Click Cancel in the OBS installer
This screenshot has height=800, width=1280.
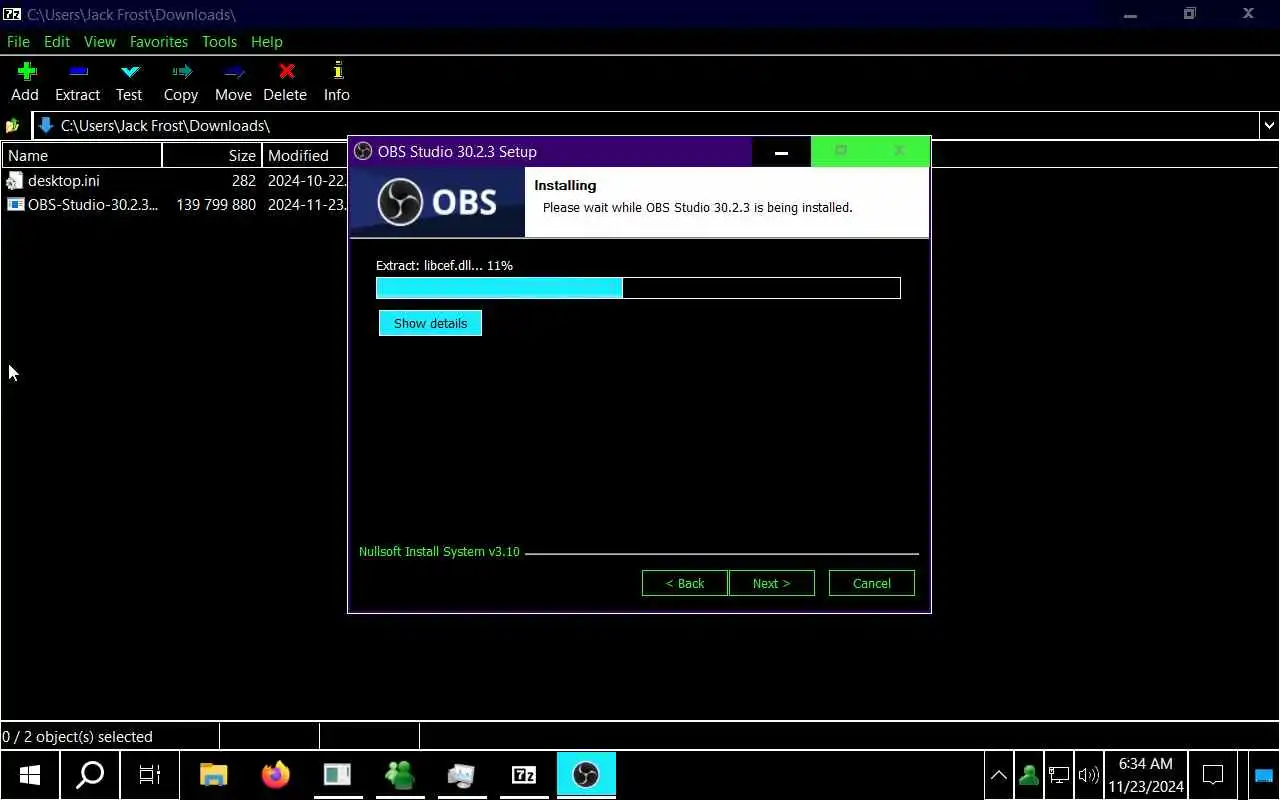(872, 583)
